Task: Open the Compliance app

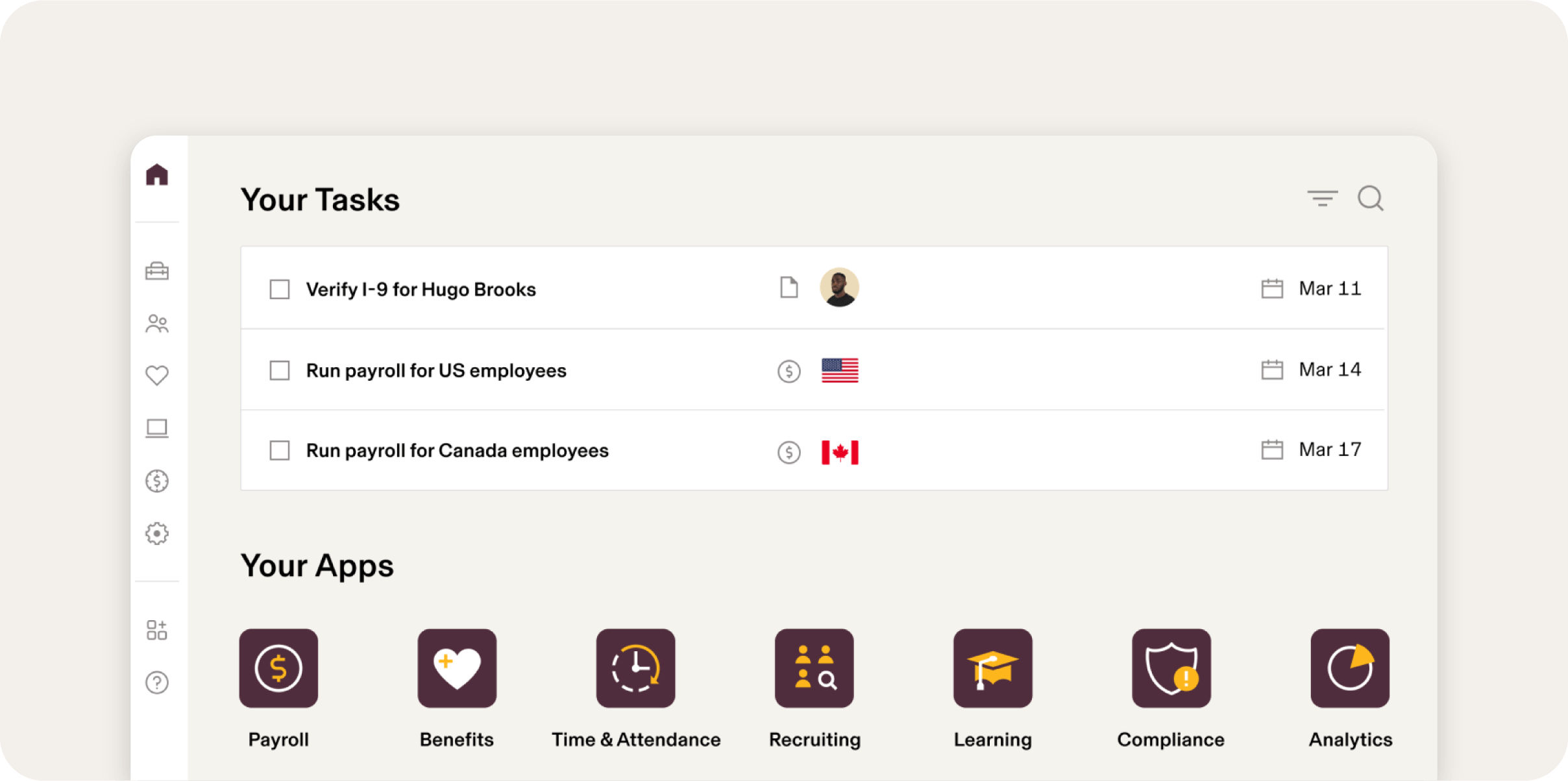Action: pyautogui.click(x=1170, y=668)
